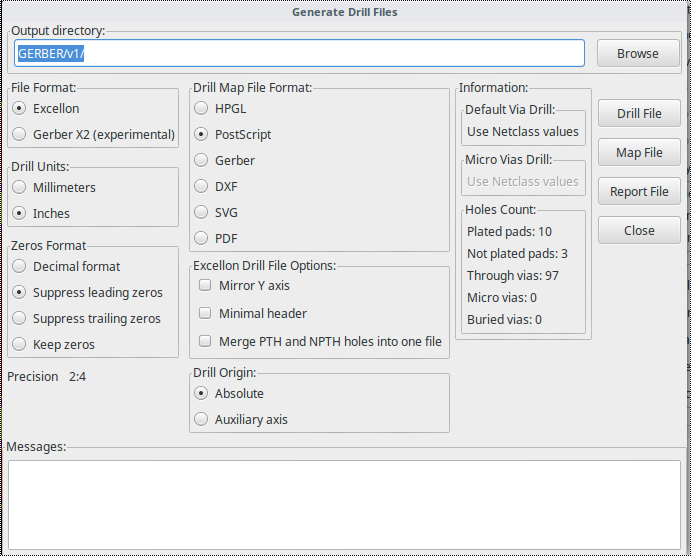Set drill origin to Auxiliary axis
This screenshot has width=691, height=556.
click(202, 419)
